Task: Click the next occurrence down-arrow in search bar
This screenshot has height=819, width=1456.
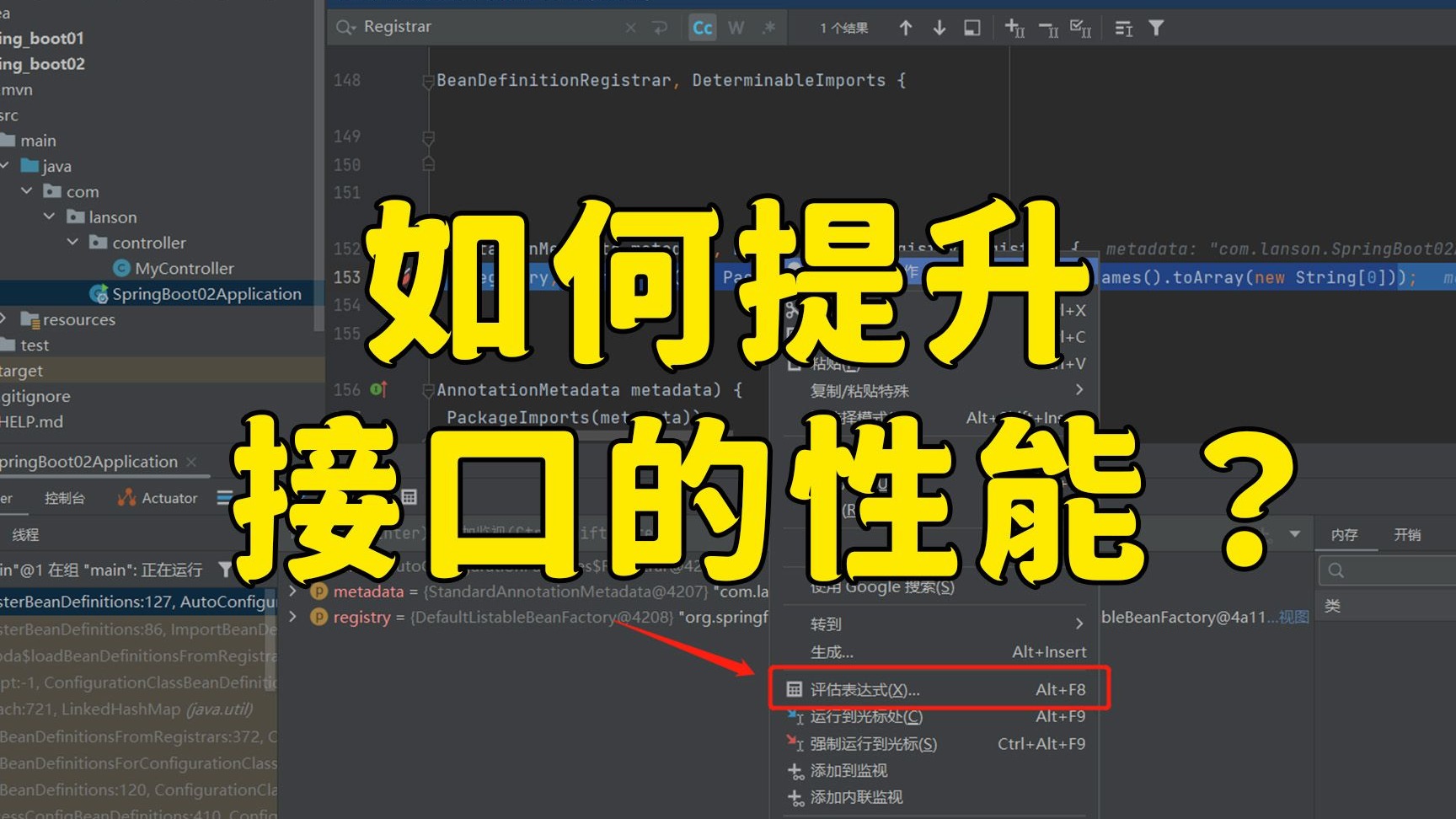Action: pos(939,27)
